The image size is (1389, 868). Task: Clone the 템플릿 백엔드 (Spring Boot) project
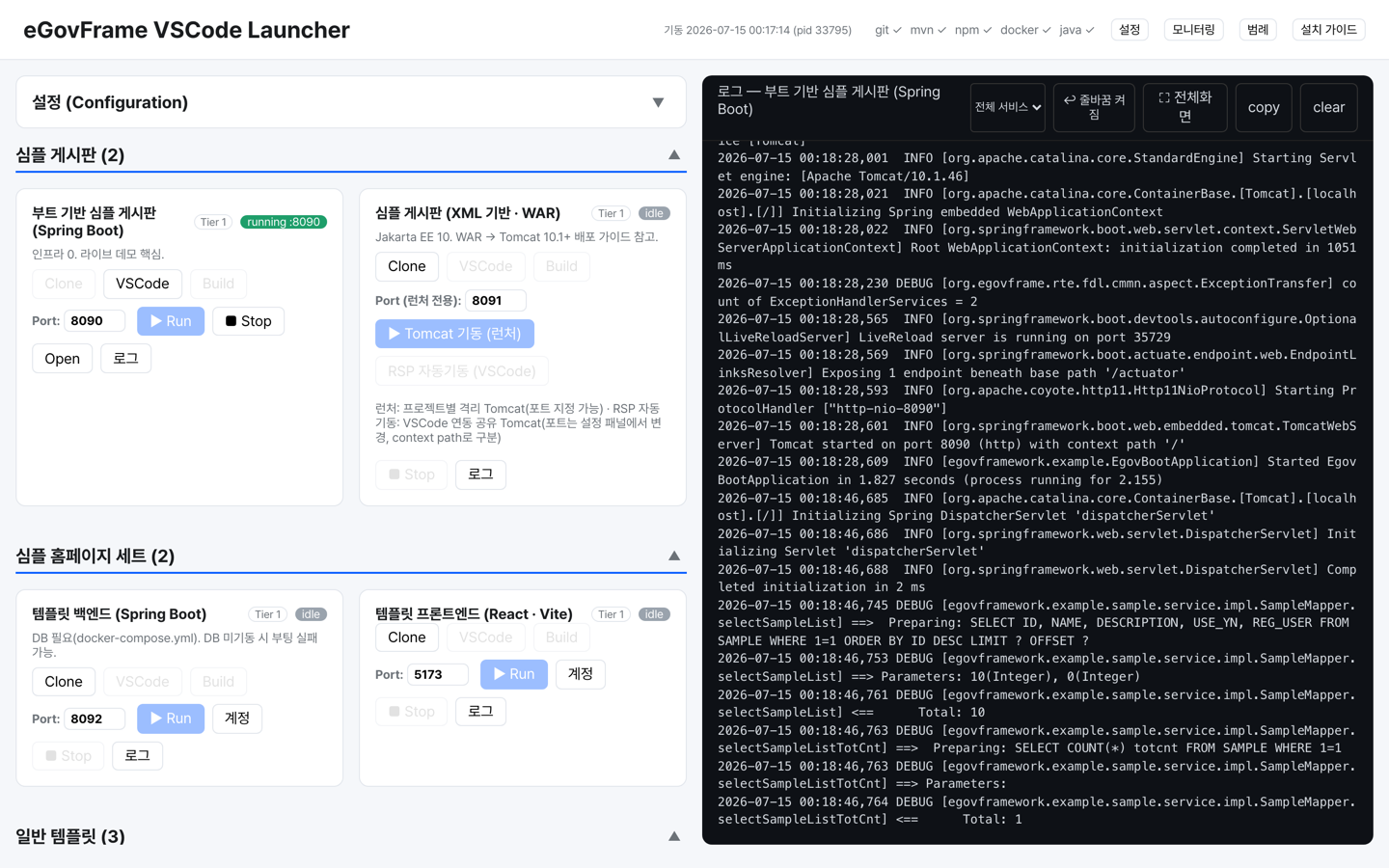tap(64, 682)
